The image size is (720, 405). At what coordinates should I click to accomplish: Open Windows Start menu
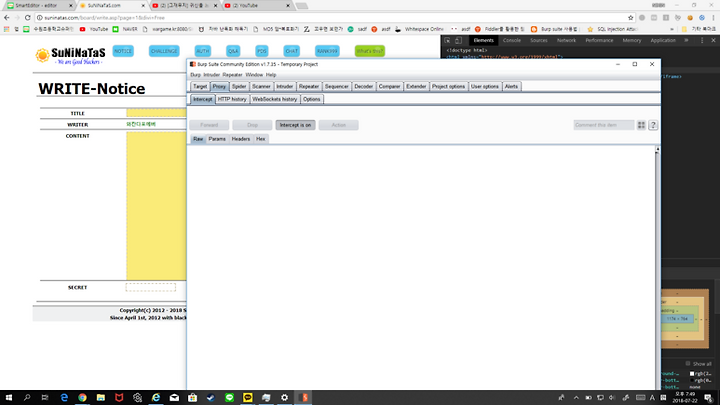tap(9, 398)
